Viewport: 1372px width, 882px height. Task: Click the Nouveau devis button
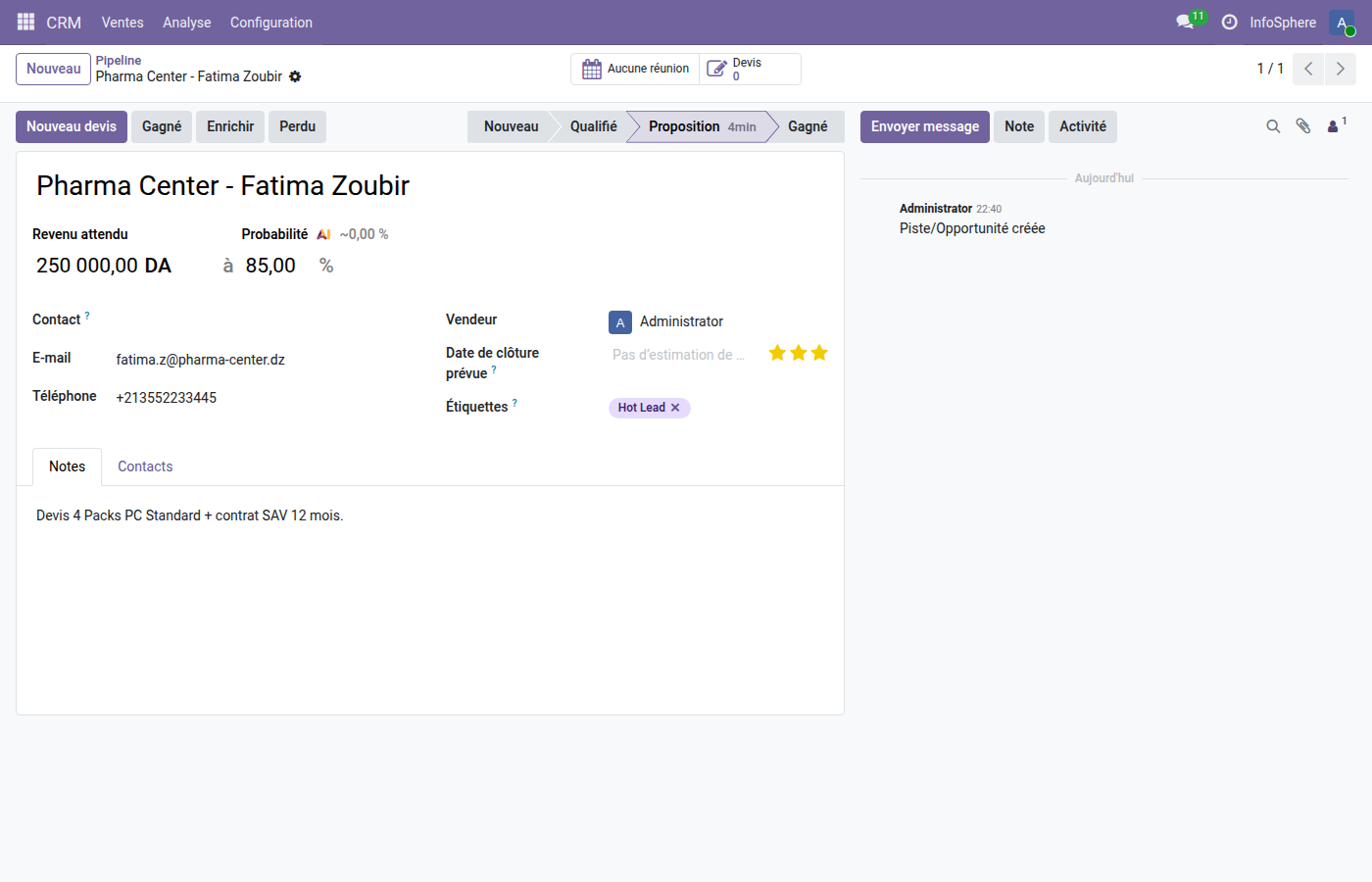click(x=72, y=126)
